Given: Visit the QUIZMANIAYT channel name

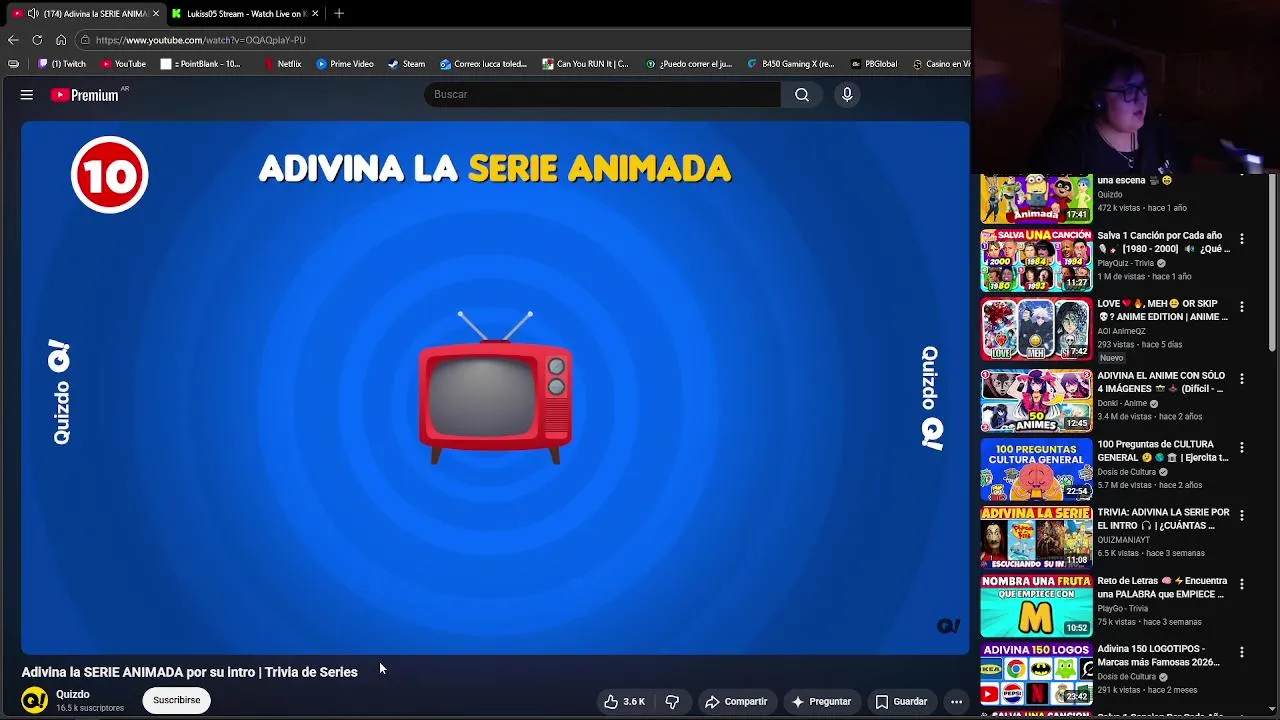Looking at the screenshot, I should [1123, 540].
